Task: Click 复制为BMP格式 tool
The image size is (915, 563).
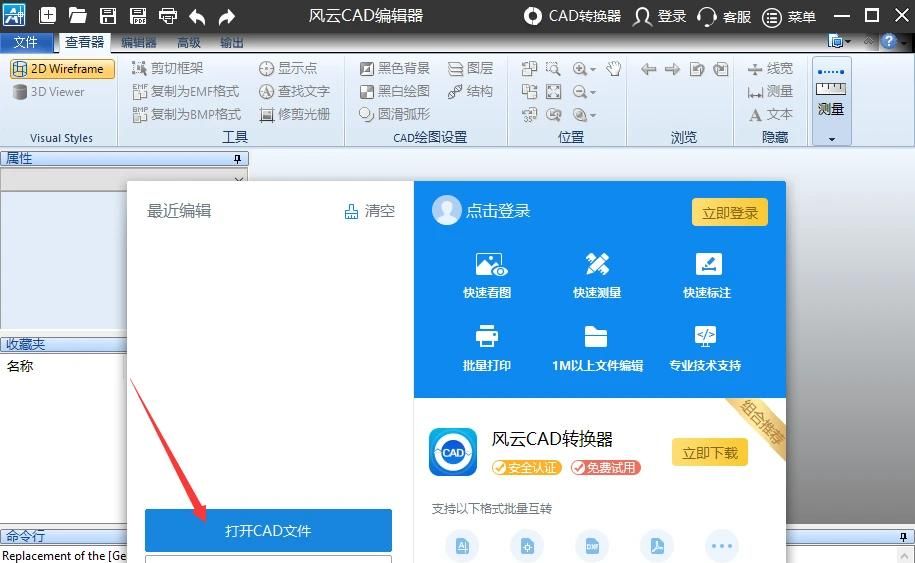Action: [x=187, y=114]
